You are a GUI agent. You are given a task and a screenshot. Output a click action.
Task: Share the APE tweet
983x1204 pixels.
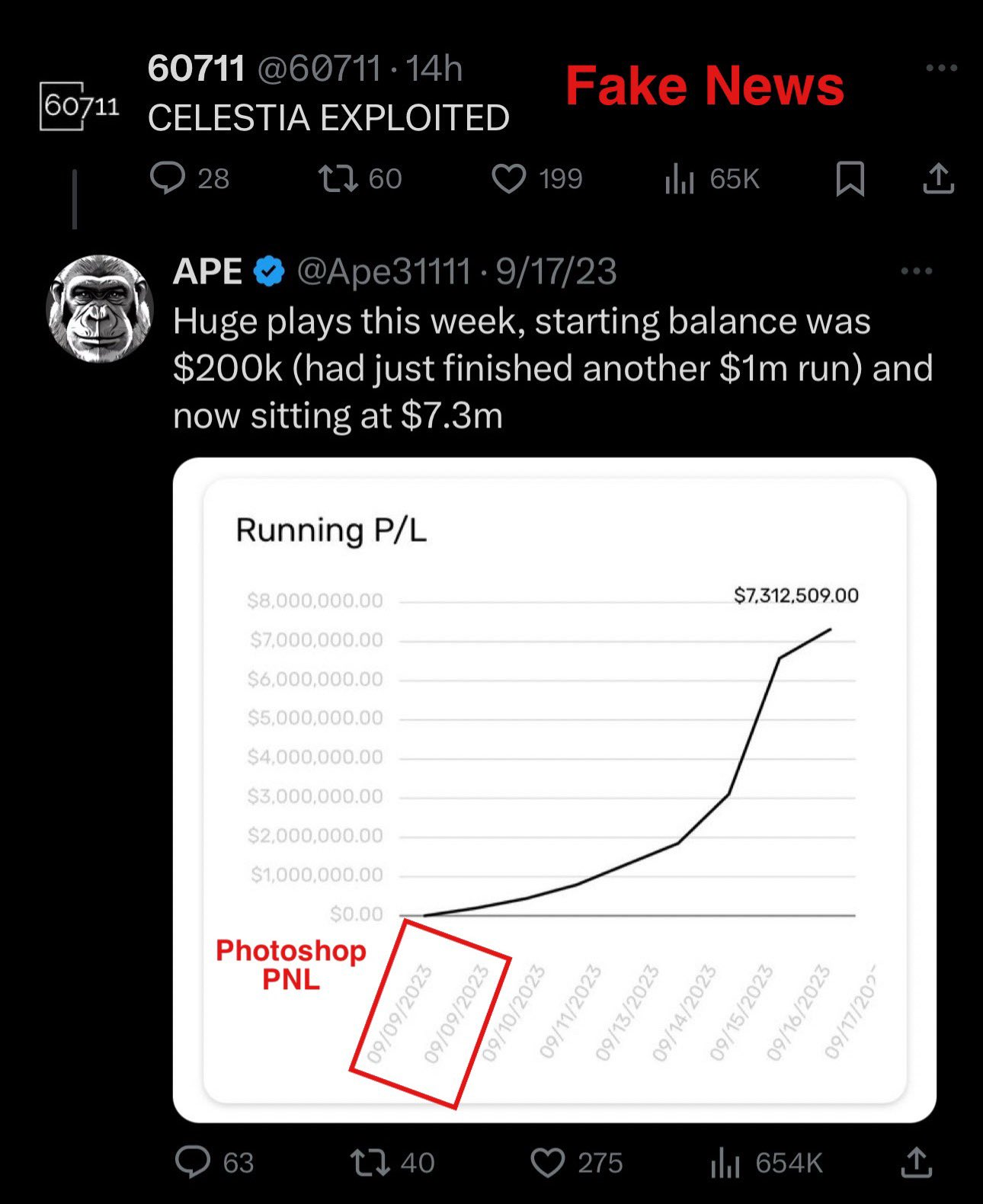916,1163
